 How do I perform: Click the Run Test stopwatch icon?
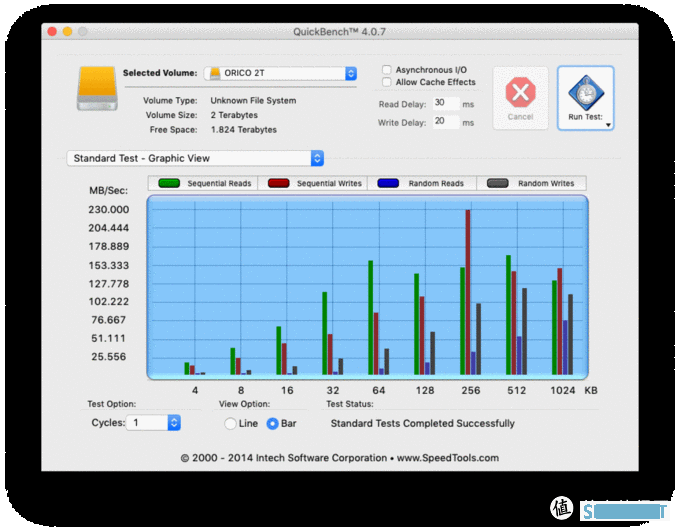[x=586, y=93]
